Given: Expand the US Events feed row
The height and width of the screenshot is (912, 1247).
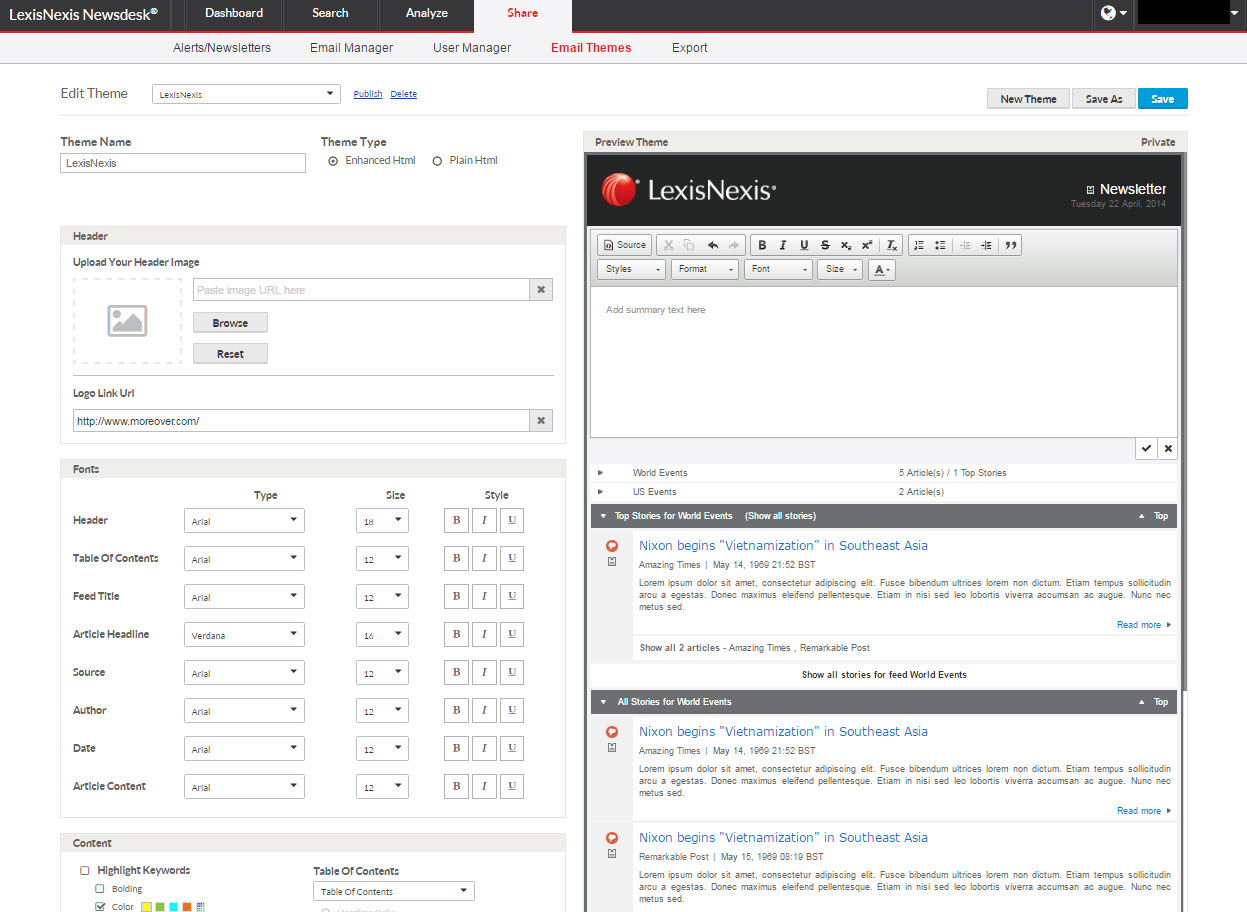Looking at the screenshot, I should [601, 492].
